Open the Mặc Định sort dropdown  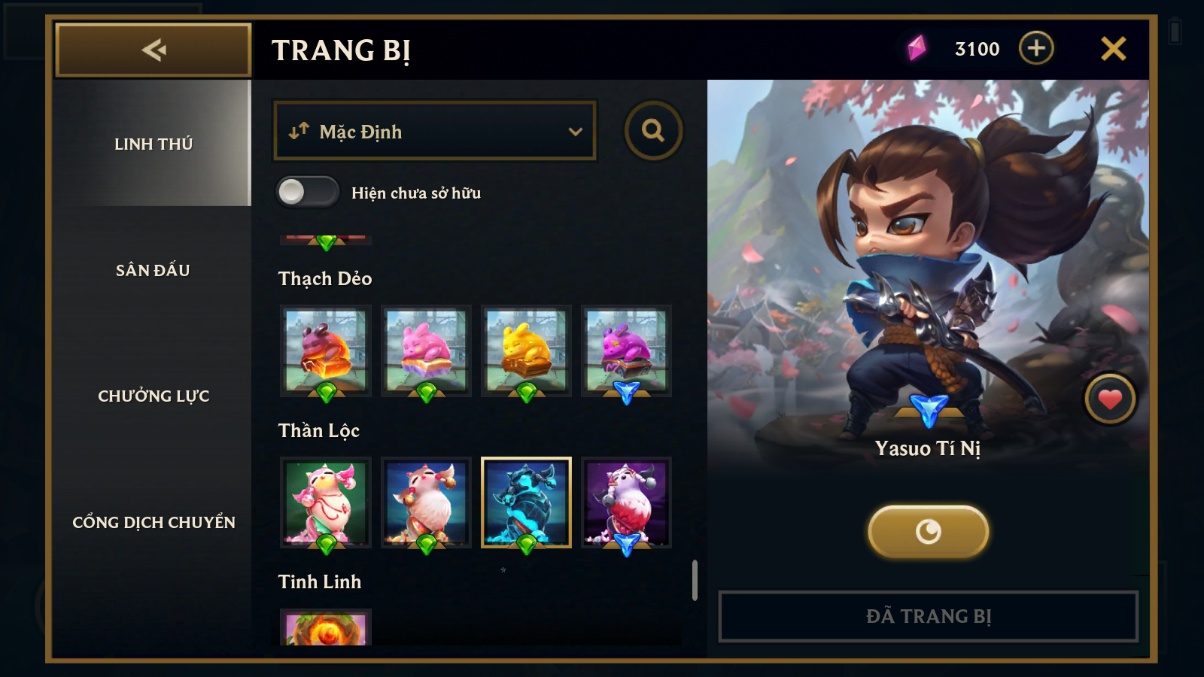pos(435,131)
